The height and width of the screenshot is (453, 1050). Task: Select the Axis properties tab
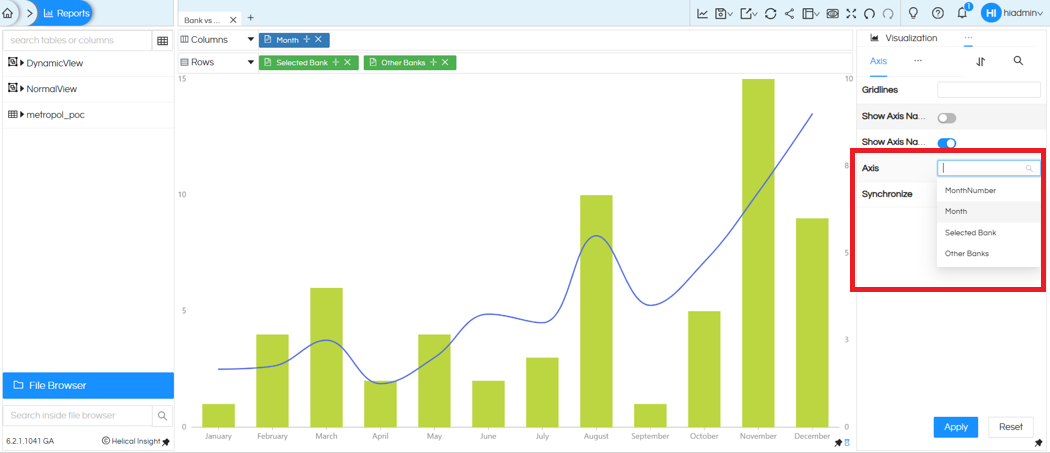(x=878, y=61)
